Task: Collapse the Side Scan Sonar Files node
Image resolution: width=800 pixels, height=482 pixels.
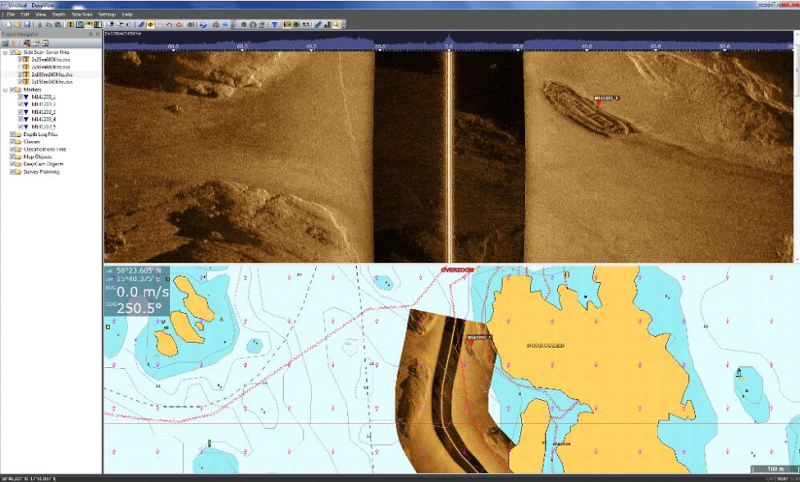Action: click(x=5, y=52)
